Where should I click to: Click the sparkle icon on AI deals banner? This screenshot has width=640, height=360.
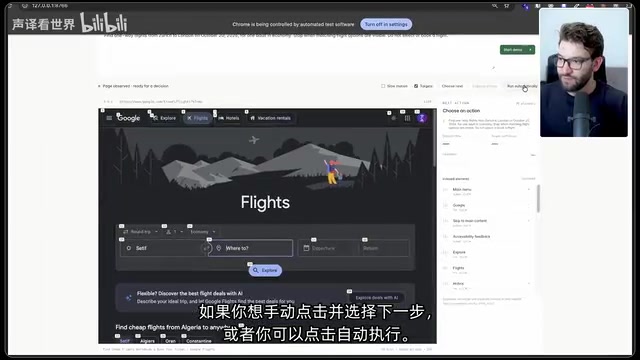coord(129,298)
